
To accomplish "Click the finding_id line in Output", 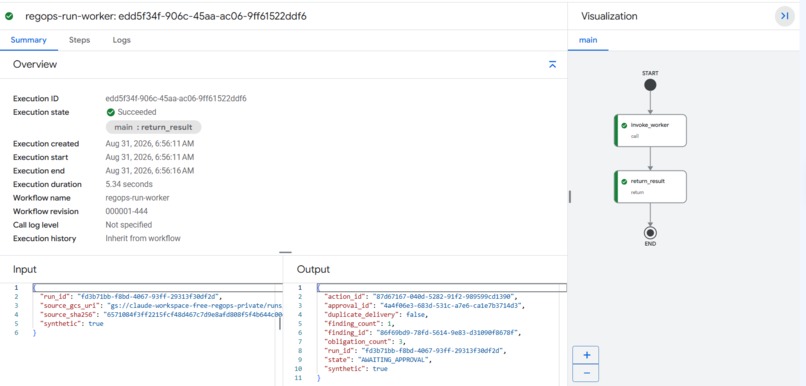I will click(x=424, y=333).
